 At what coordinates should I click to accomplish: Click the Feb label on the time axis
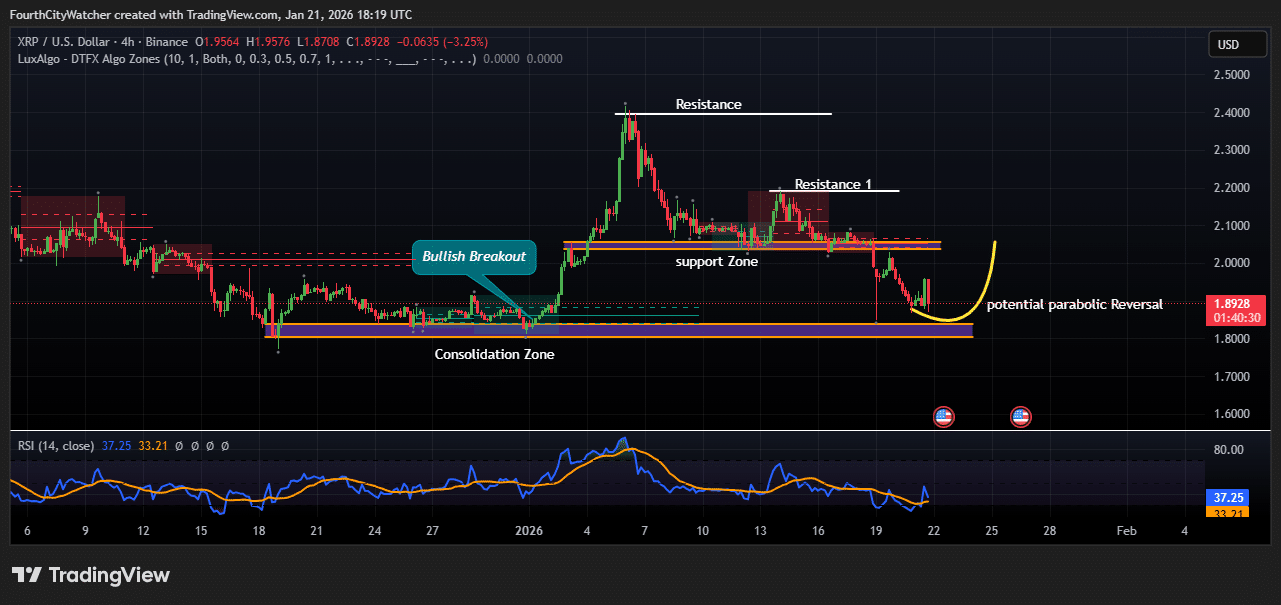point(1127,531)
